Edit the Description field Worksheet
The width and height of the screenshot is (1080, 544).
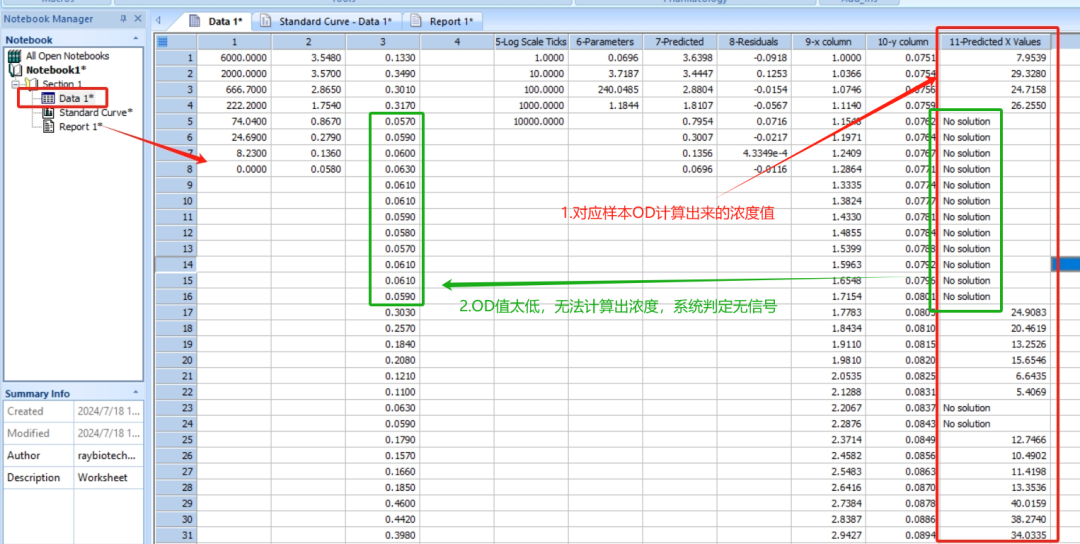click(109, 477)
